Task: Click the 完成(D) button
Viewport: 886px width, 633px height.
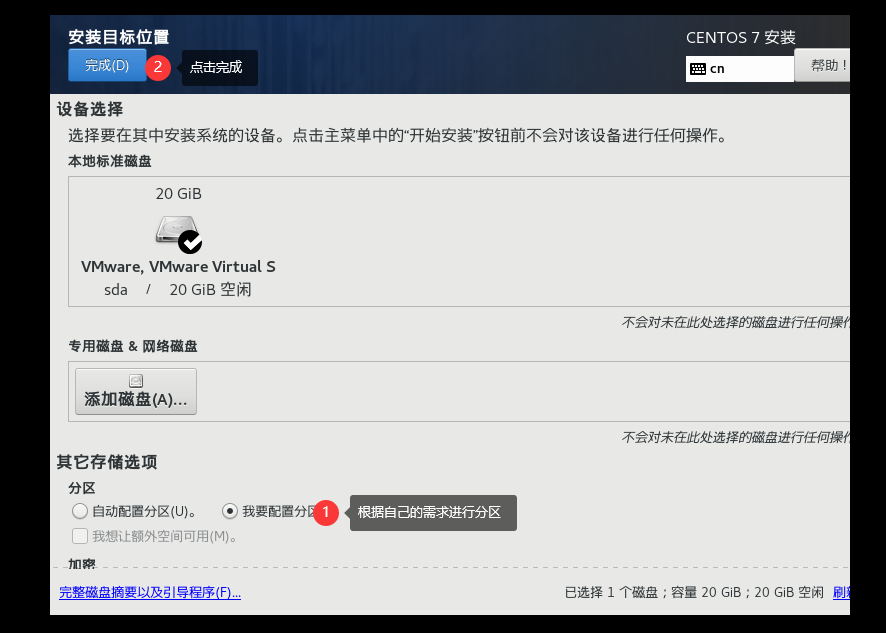Action: [107, 66]
